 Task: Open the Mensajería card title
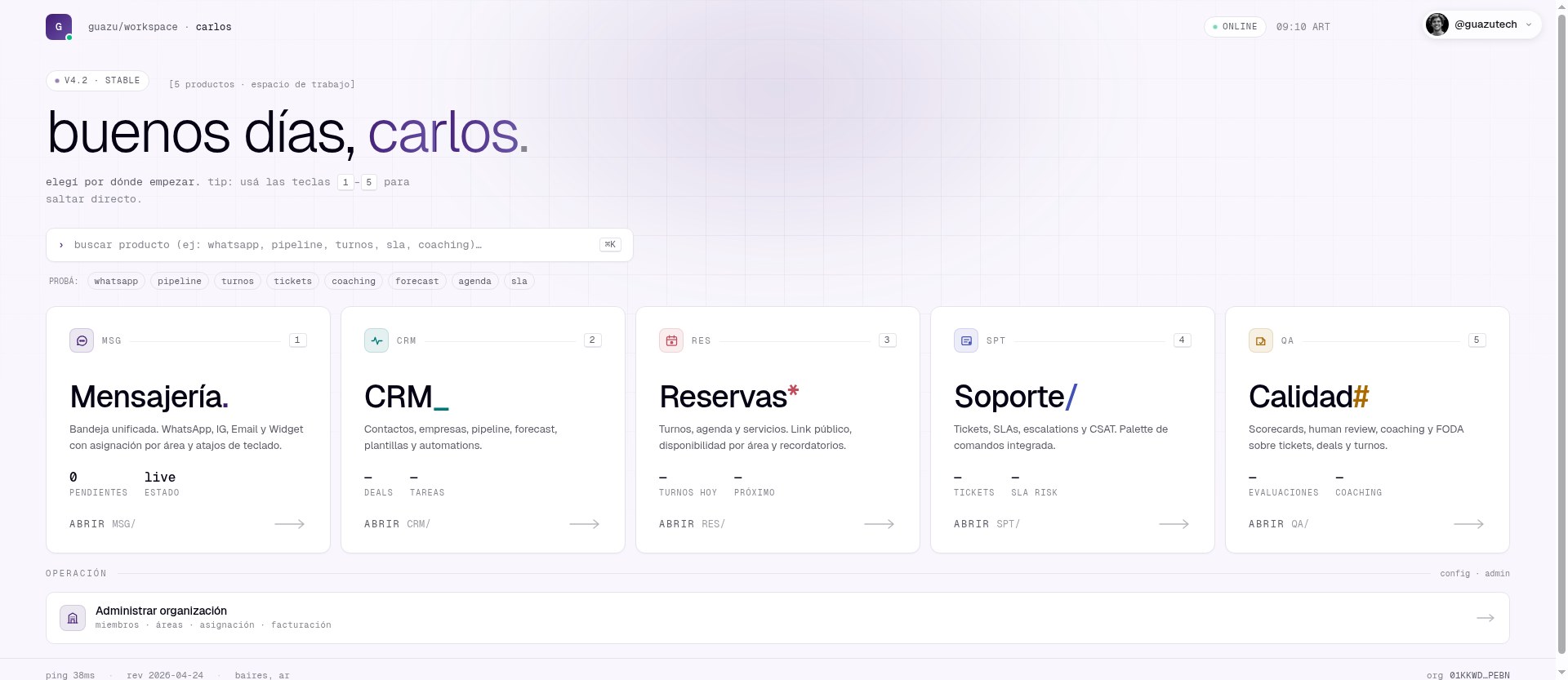[149, 397]
